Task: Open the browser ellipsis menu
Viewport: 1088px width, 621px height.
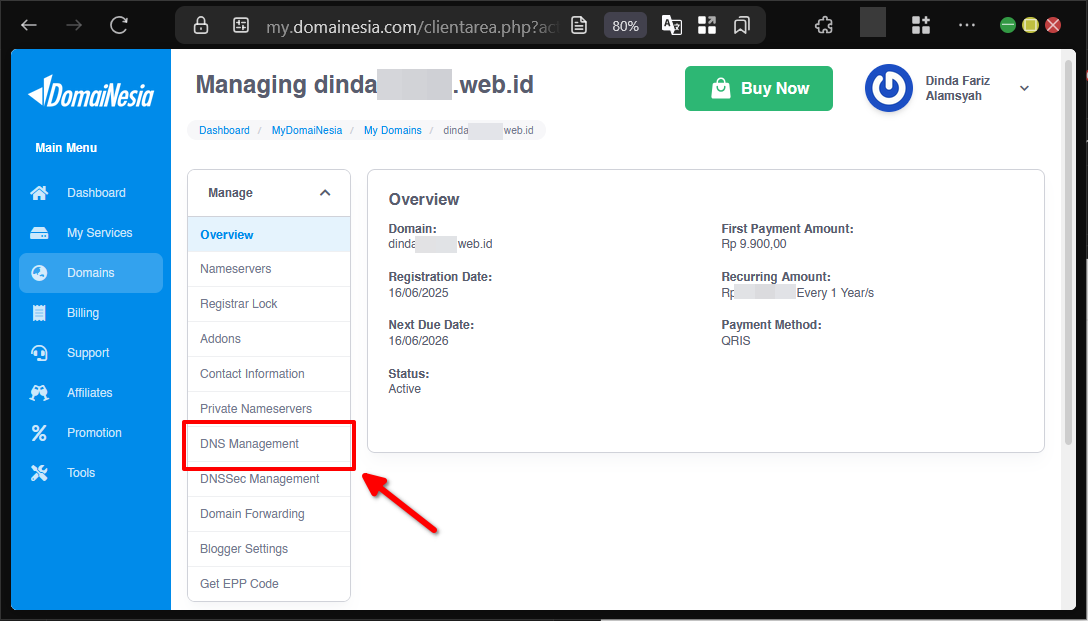Action: (966, 25)
